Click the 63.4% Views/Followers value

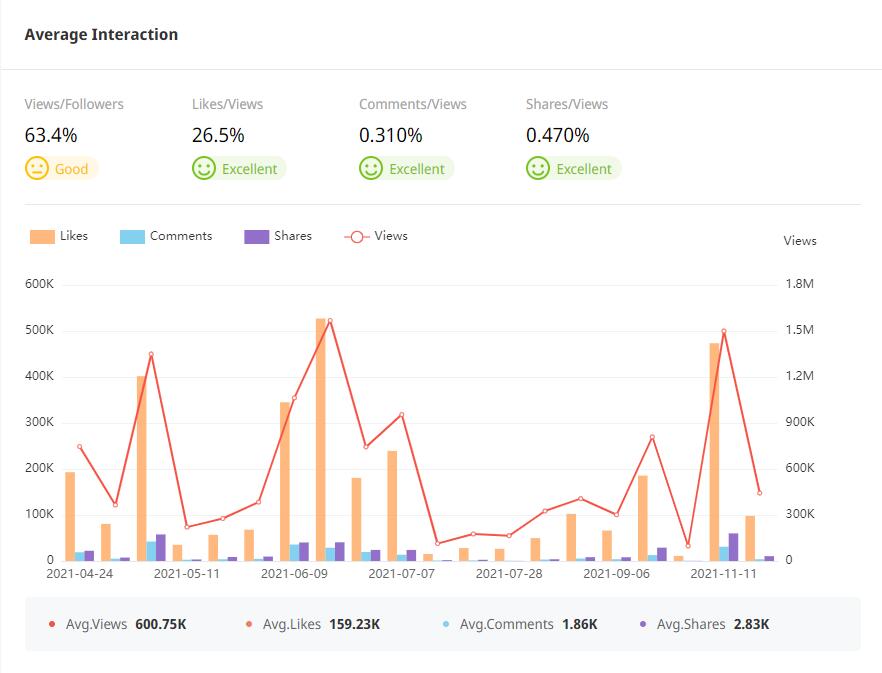(x=51, y=135)
